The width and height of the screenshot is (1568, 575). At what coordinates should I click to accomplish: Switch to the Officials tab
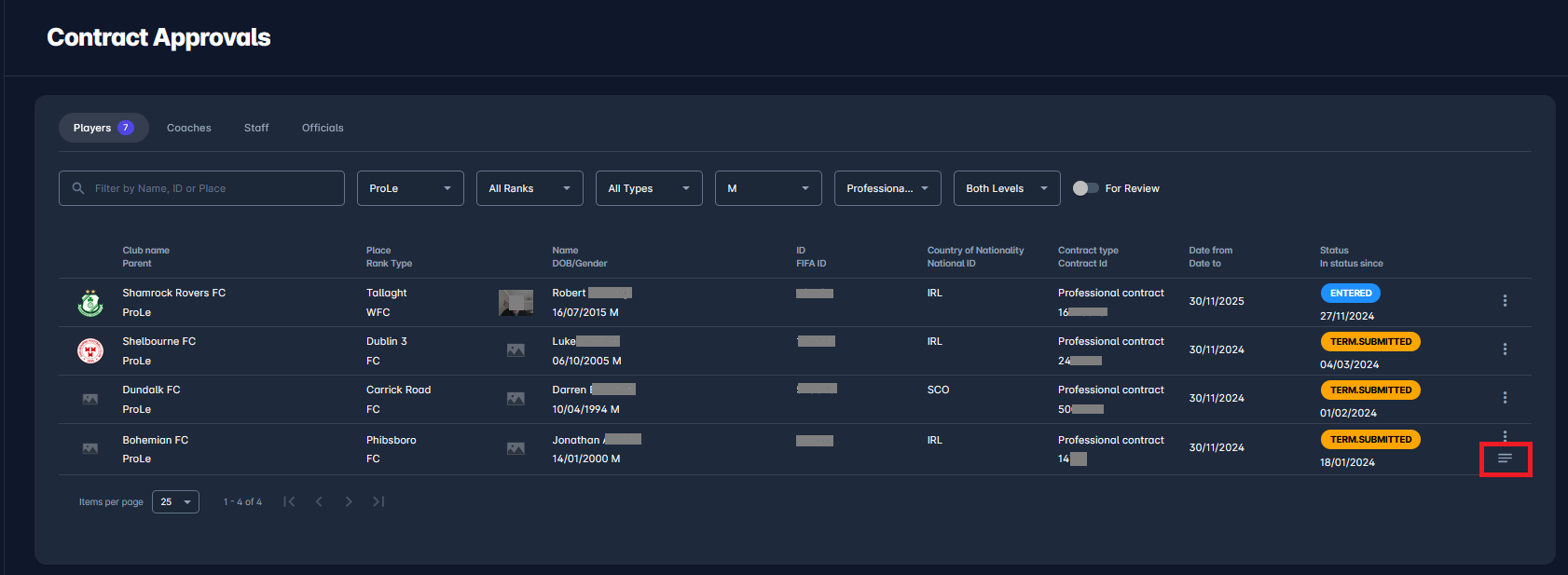pyautogui.click(x=323, y=128)
